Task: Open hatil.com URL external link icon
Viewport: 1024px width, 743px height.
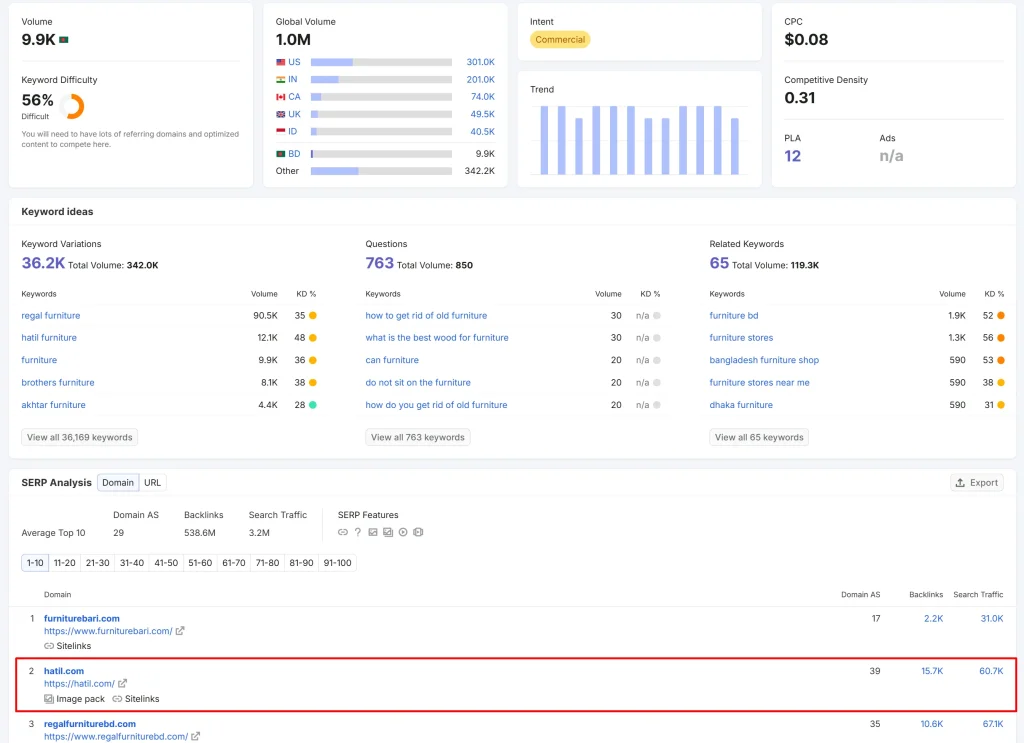Action: point(122,684)
